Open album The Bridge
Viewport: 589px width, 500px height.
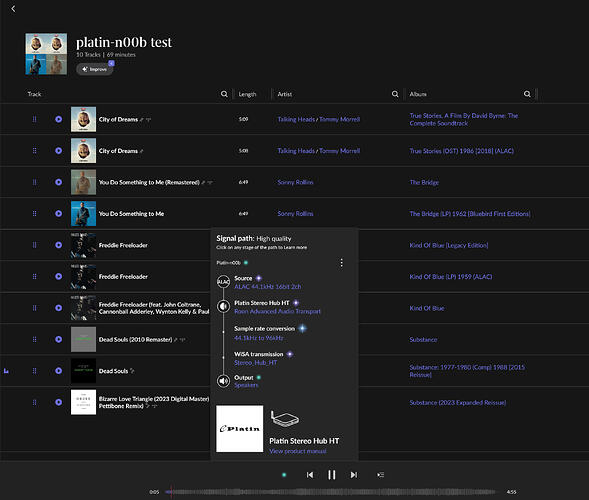pos(424,182)
